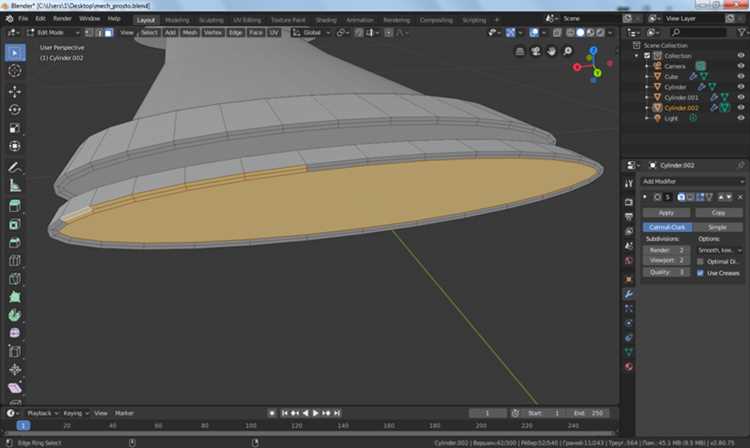This screenshot has width=750, height=448.
Task: Open the Add Modifier dropdown
Action: (x=693, y=181)
